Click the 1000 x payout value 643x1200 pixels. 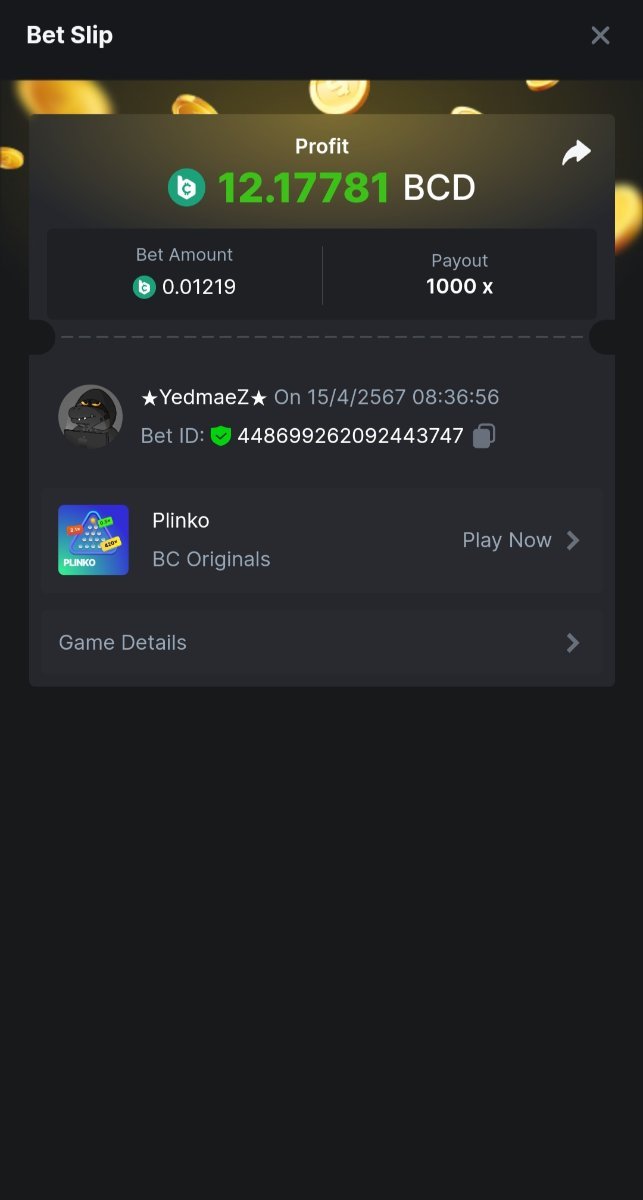tap(459, 287)
